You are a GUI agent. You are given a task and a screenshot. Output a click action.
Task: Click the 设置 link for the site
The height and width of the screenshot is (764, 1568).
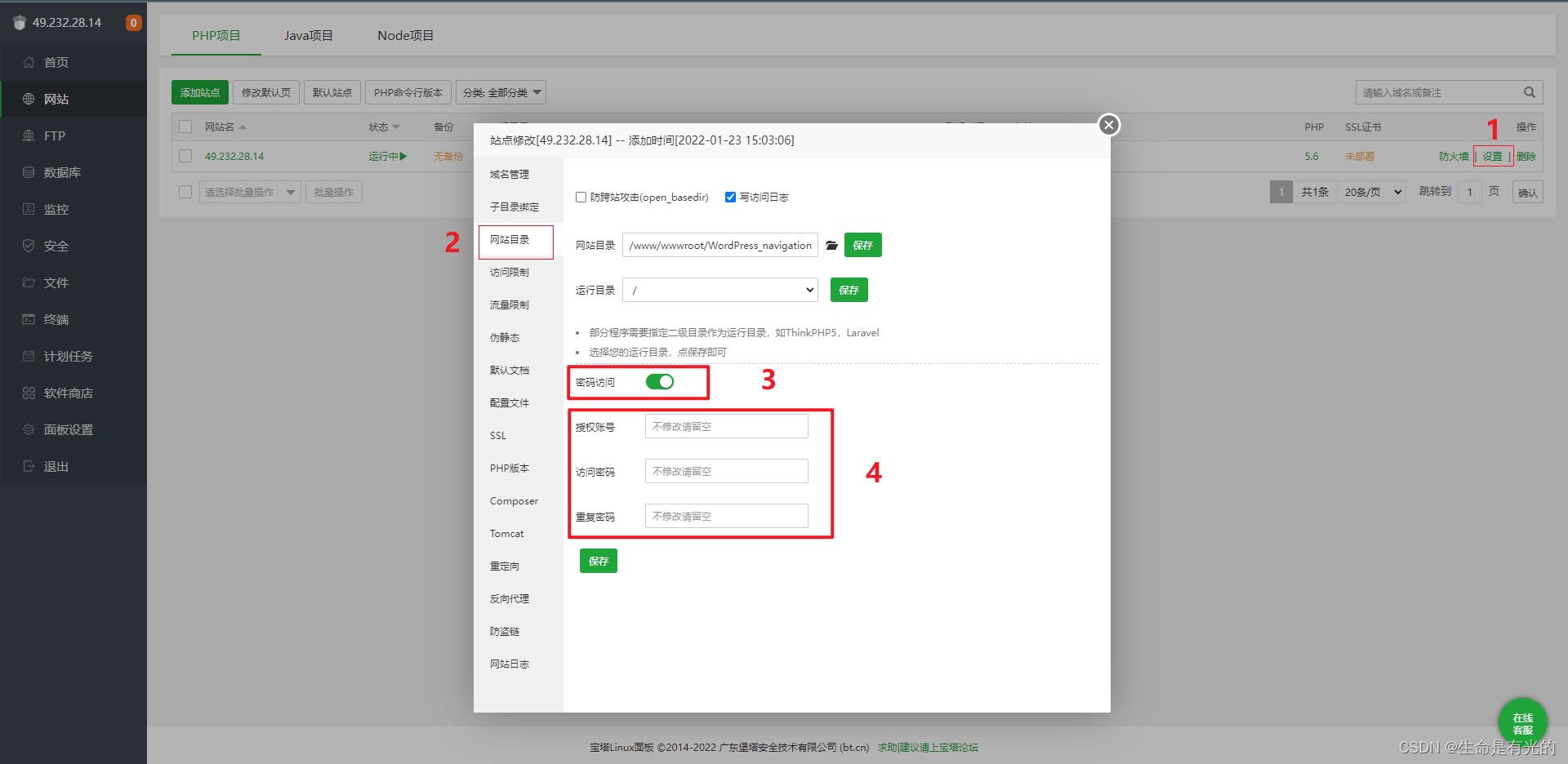1493,156
